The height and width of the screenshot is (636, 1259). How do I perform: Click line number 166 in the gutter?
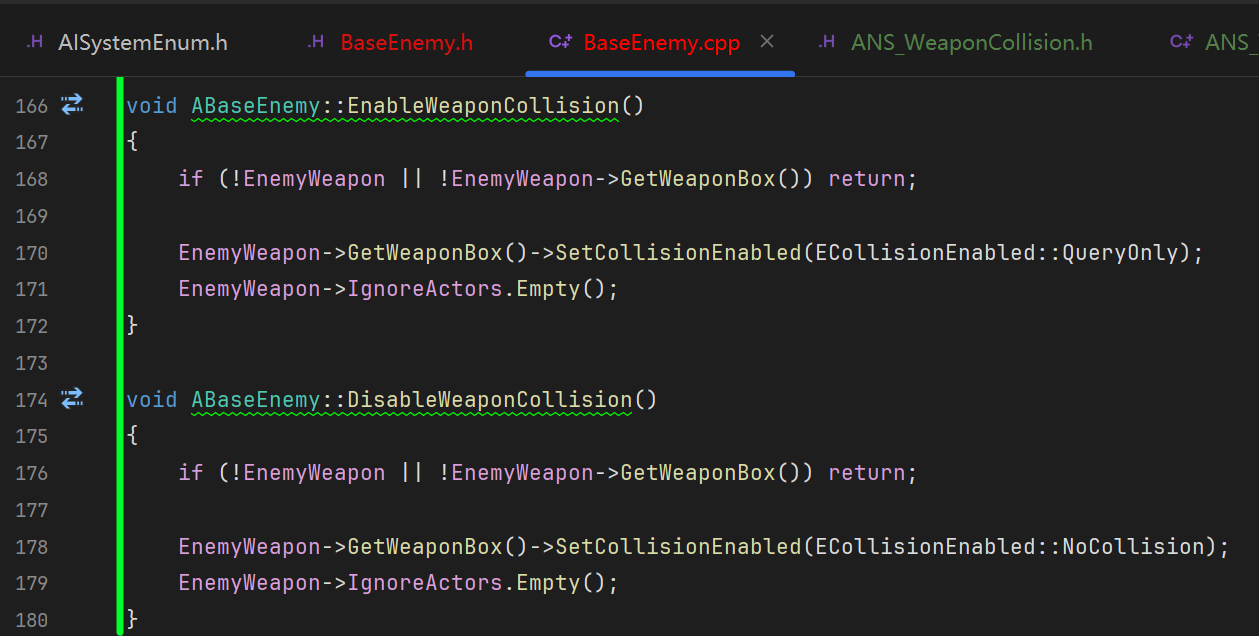coord(32,106)
